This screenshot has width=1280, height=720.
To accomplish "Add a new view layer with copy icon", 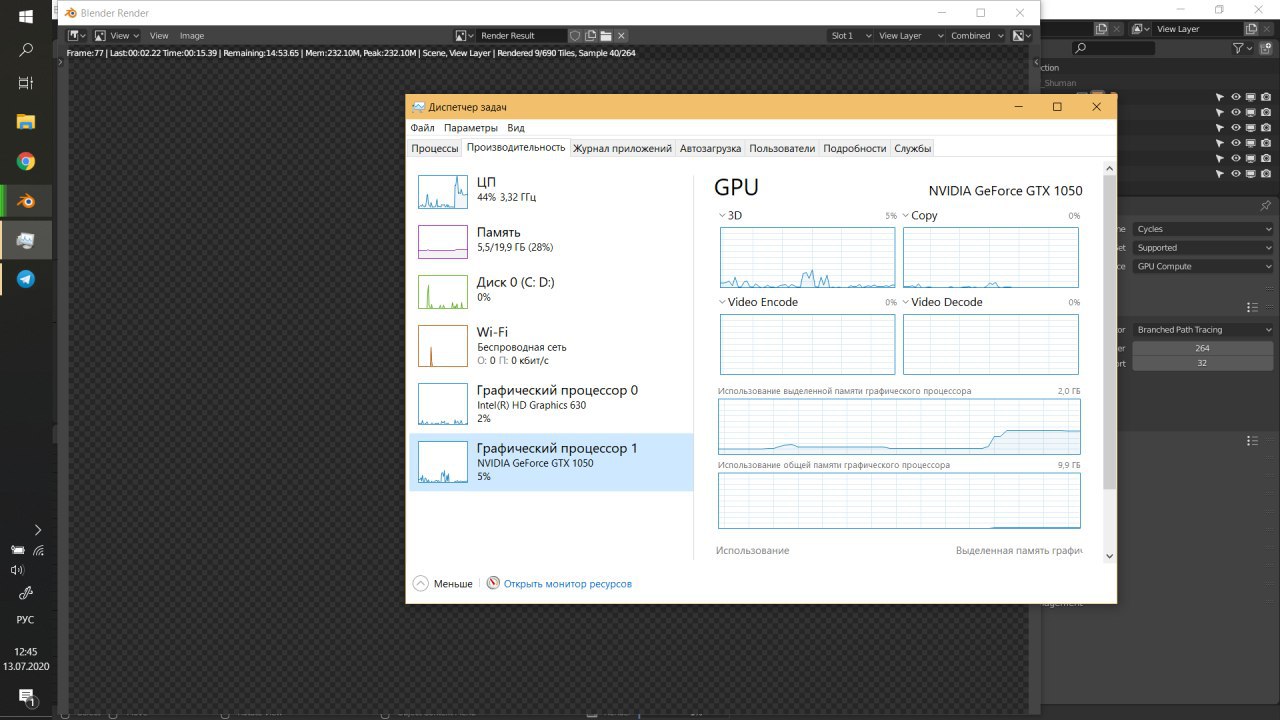I will 1250,29.
